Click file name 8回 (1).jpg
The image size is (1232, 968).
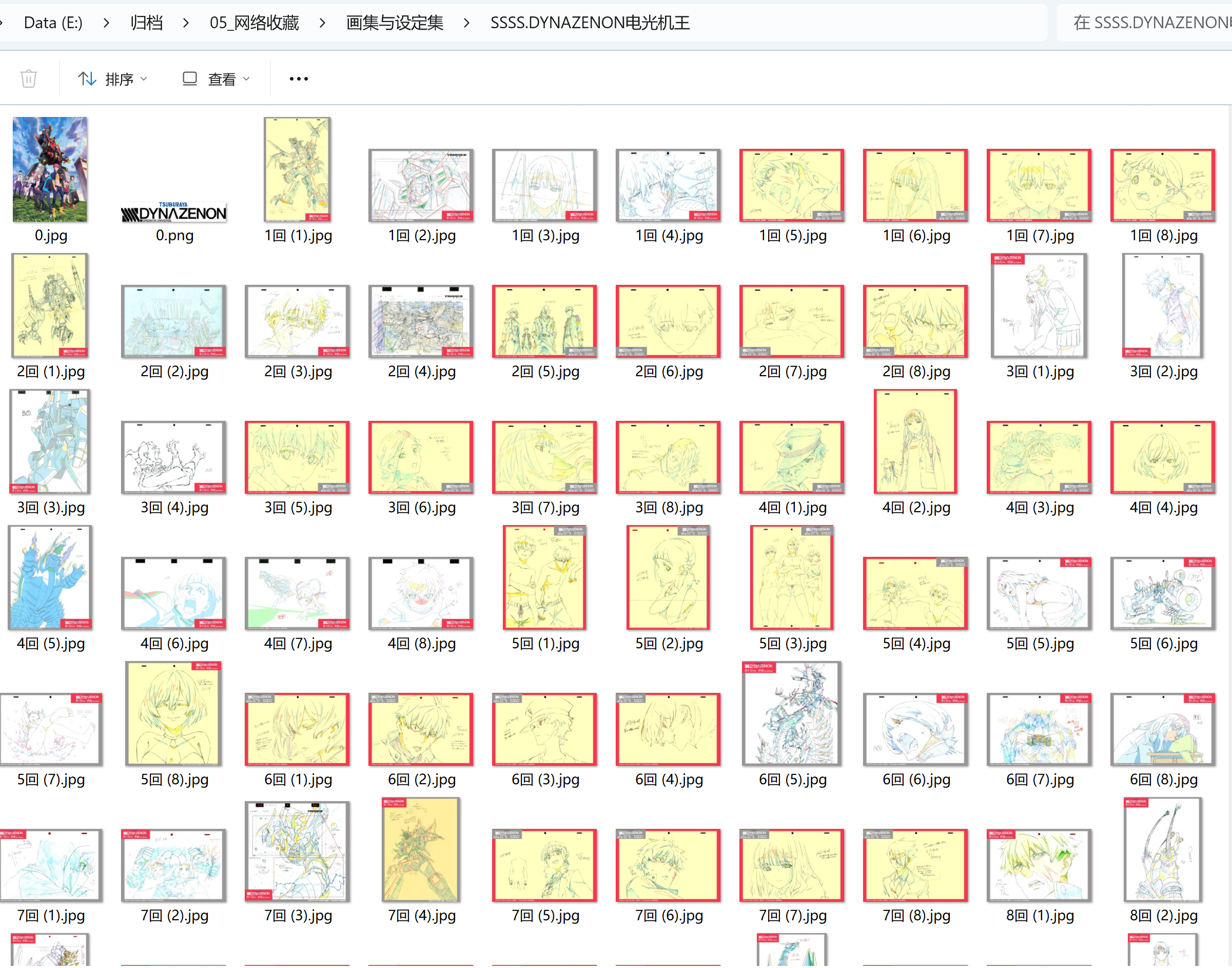point(1041,915)
